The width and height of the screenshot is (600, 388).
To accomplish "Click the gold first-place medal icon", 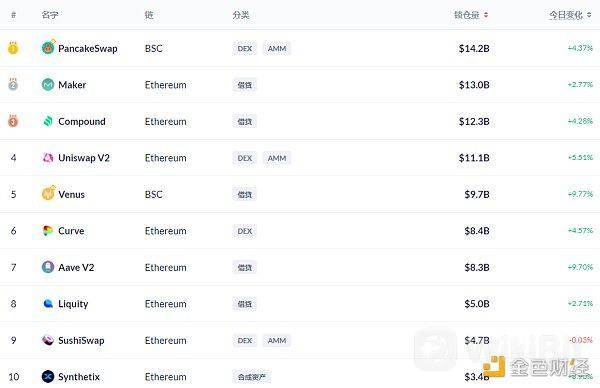I will (x=13, y=48).
